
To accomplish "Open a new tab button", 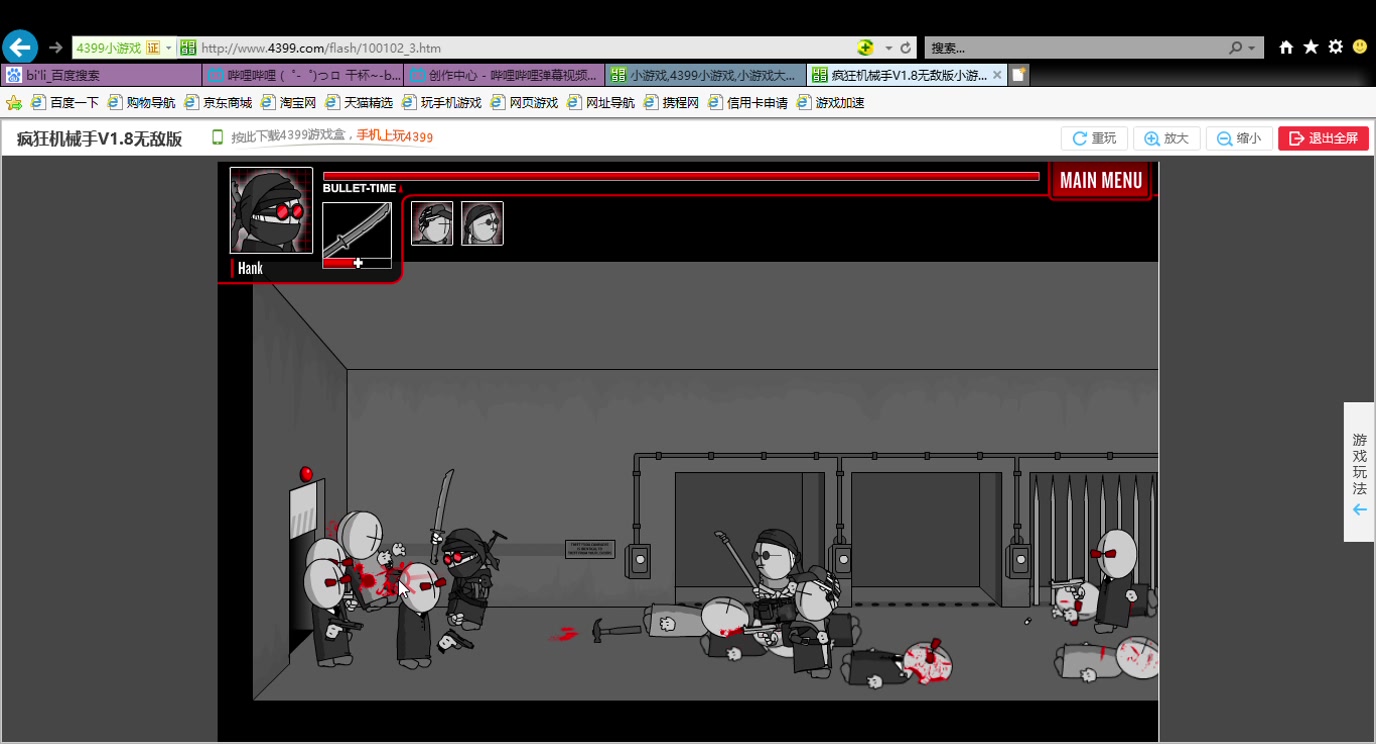I will 1019,75.
